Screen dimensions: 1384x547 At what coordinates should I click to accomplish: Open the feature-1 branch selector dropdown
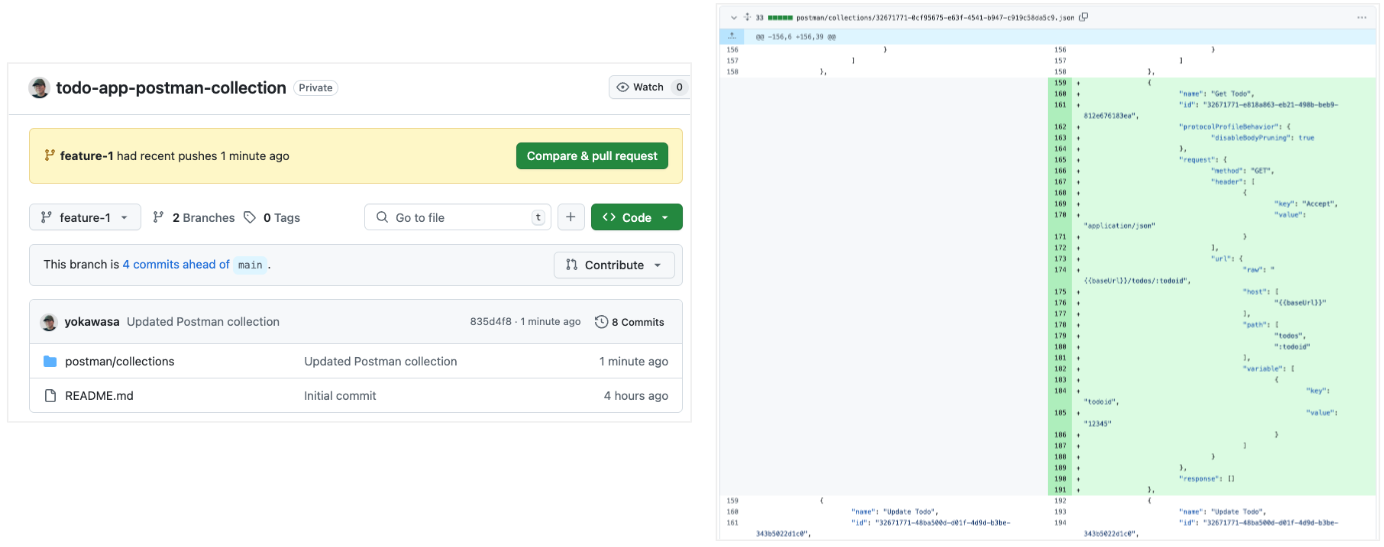click(x=85, y=217)
